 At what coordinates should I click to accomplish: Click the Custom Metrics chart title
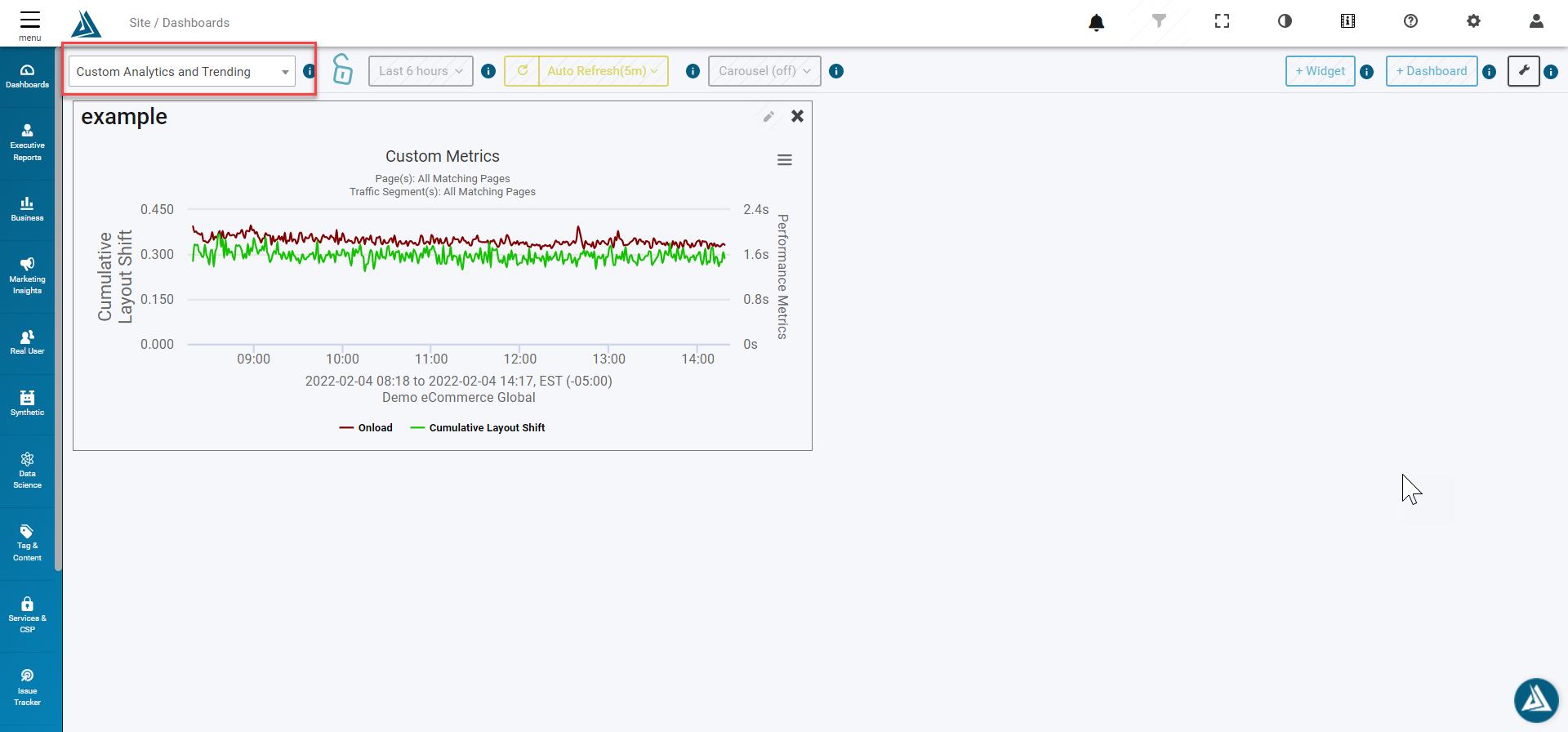443,156
